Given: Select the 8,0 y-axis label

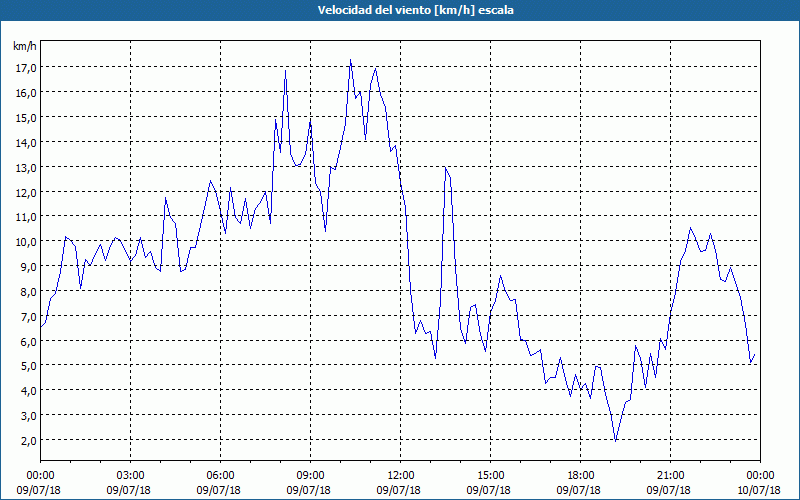Looking at the screenshot, I should [28, 292].
